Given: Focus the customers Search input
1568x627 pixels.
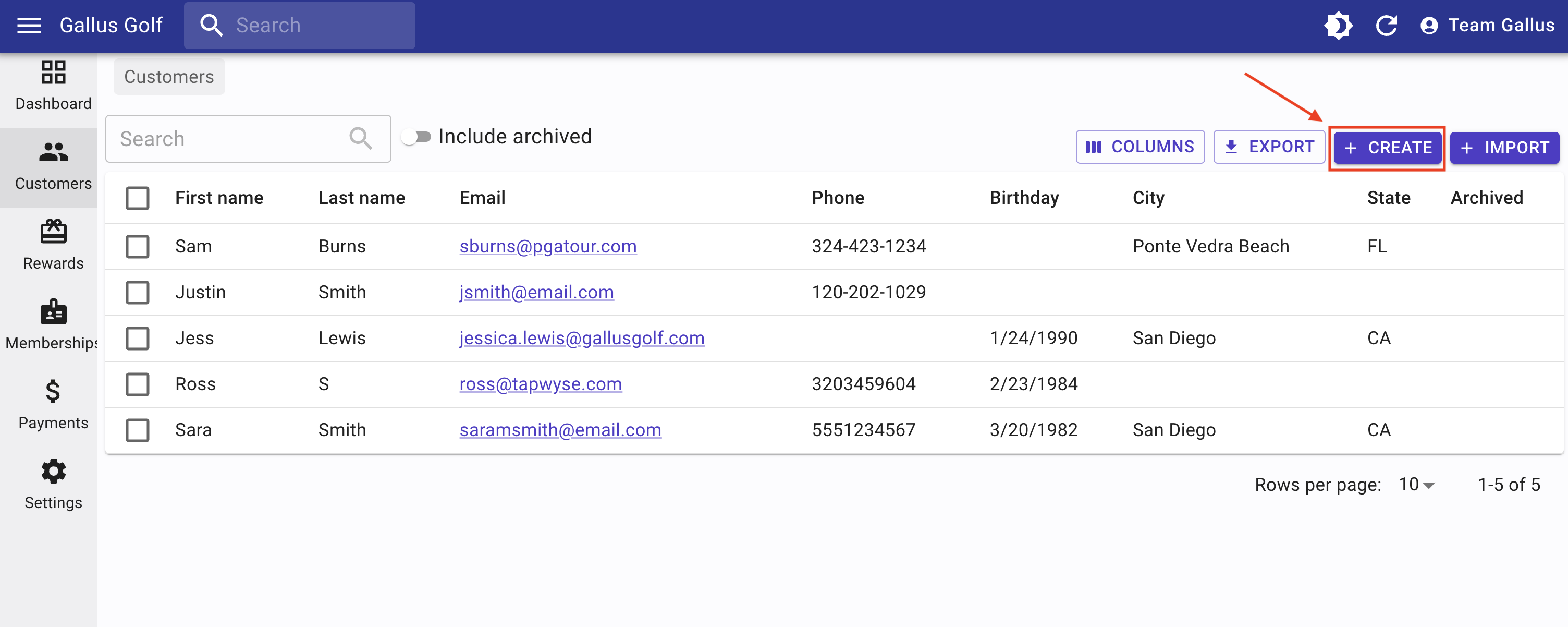Looking at the screenshot, I should click(248, 139).
